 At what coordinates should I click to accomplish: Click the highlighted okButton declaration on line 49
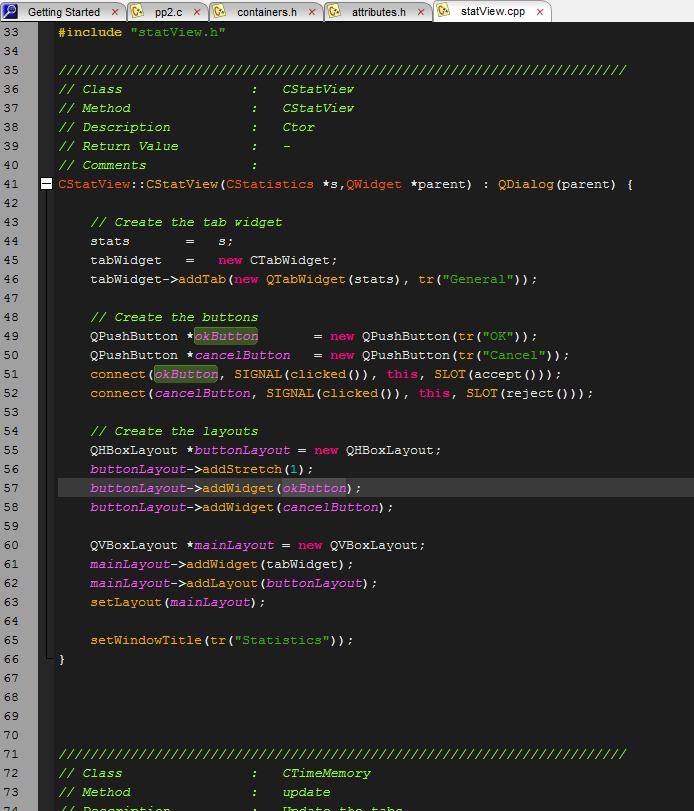point(226,336)
